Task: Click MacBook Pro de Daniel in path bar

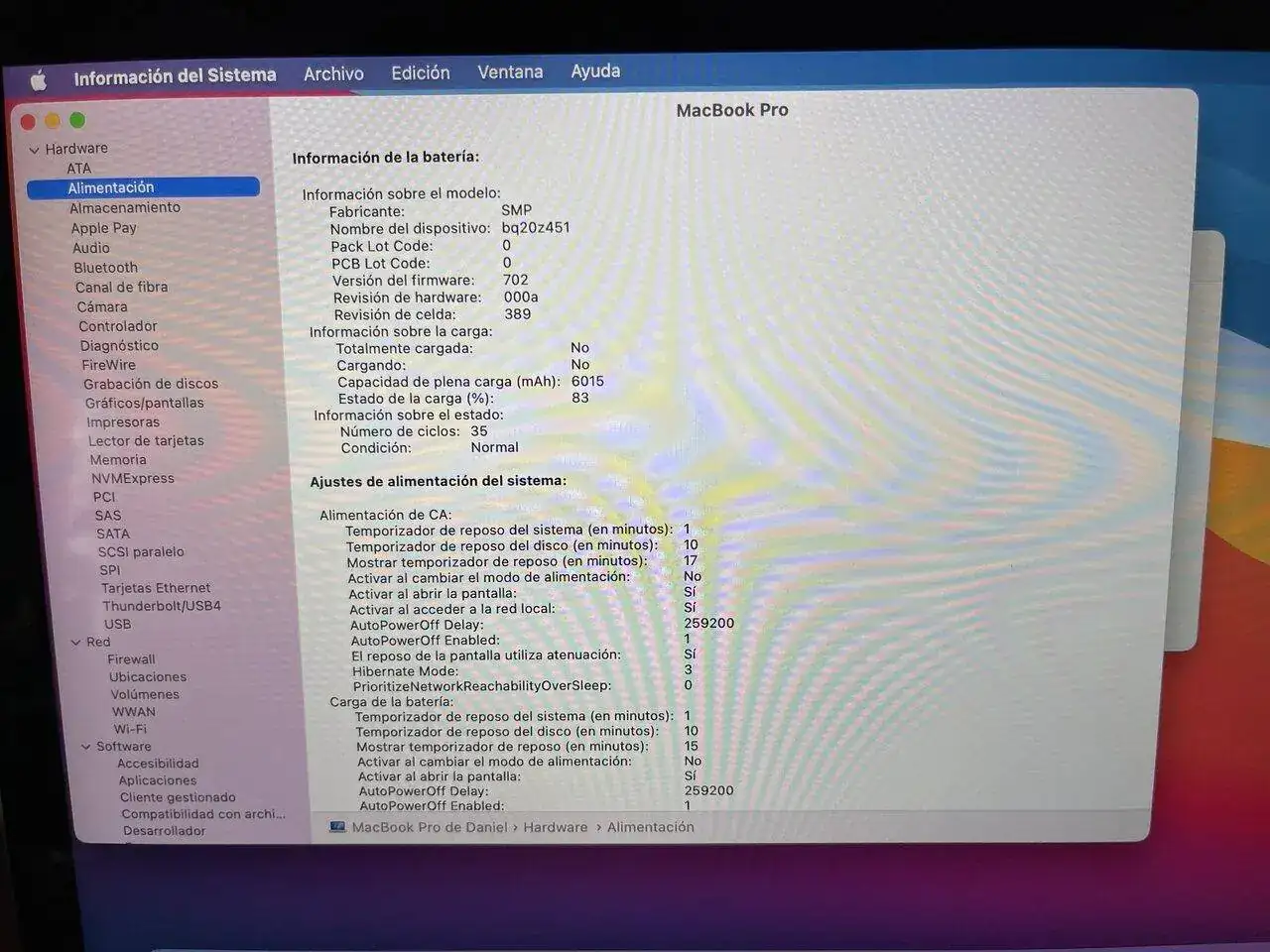Action: pos(429,827)
